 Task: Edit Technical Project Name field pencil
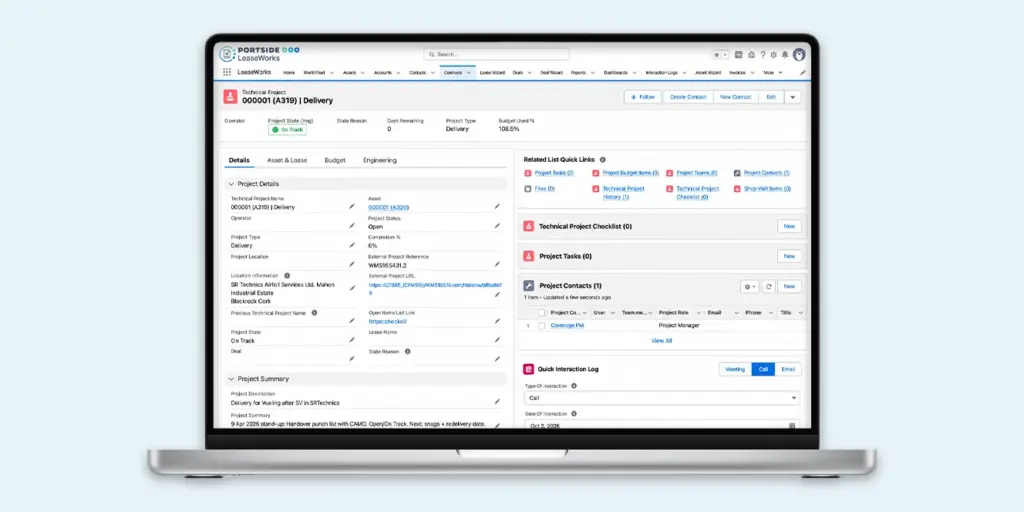pyautogui.click(x=351, y=206)
